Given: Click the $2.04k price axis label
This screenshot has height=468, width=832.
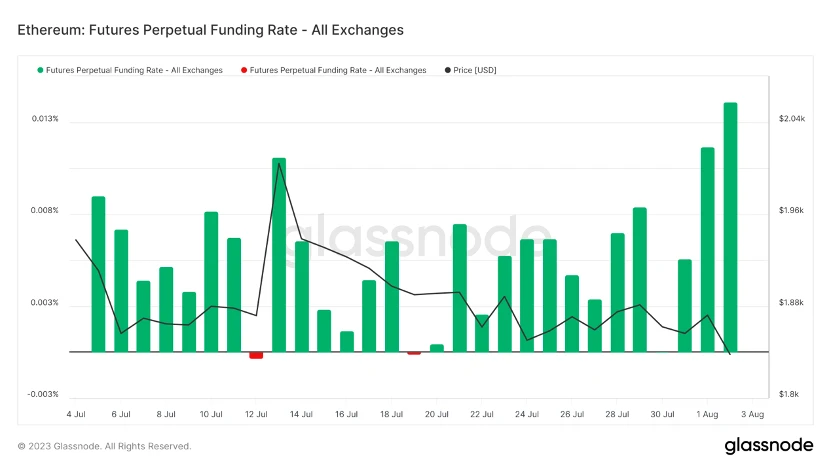Looking at the screenshot, I should click(791, 119).
